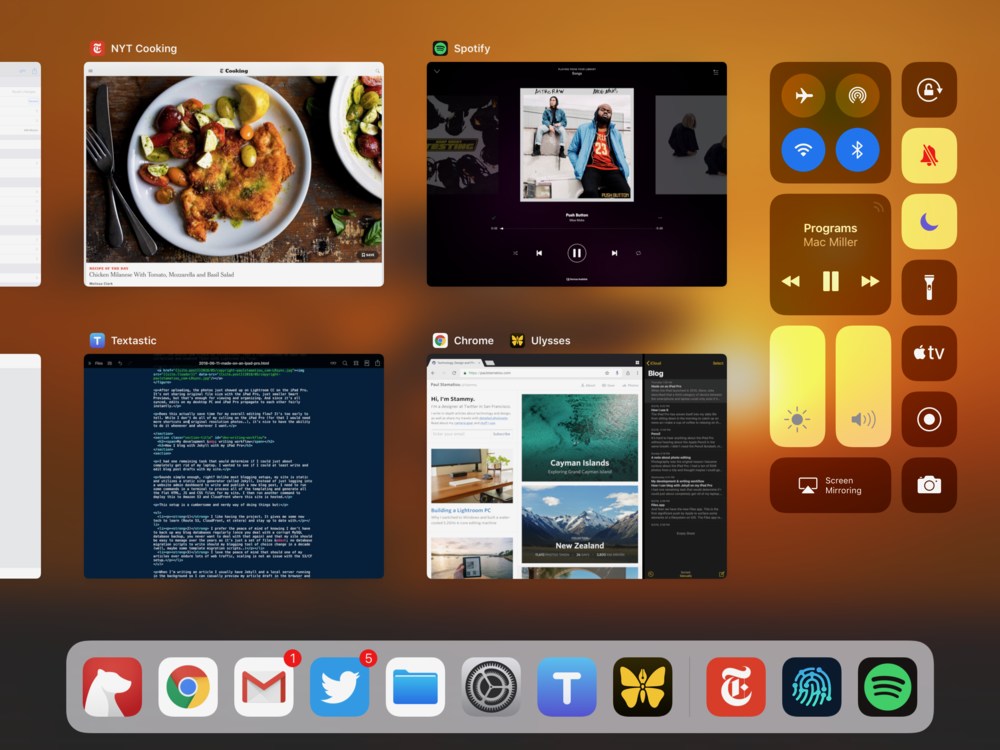Skip to next track in music widget

click(x=870, y=282)
